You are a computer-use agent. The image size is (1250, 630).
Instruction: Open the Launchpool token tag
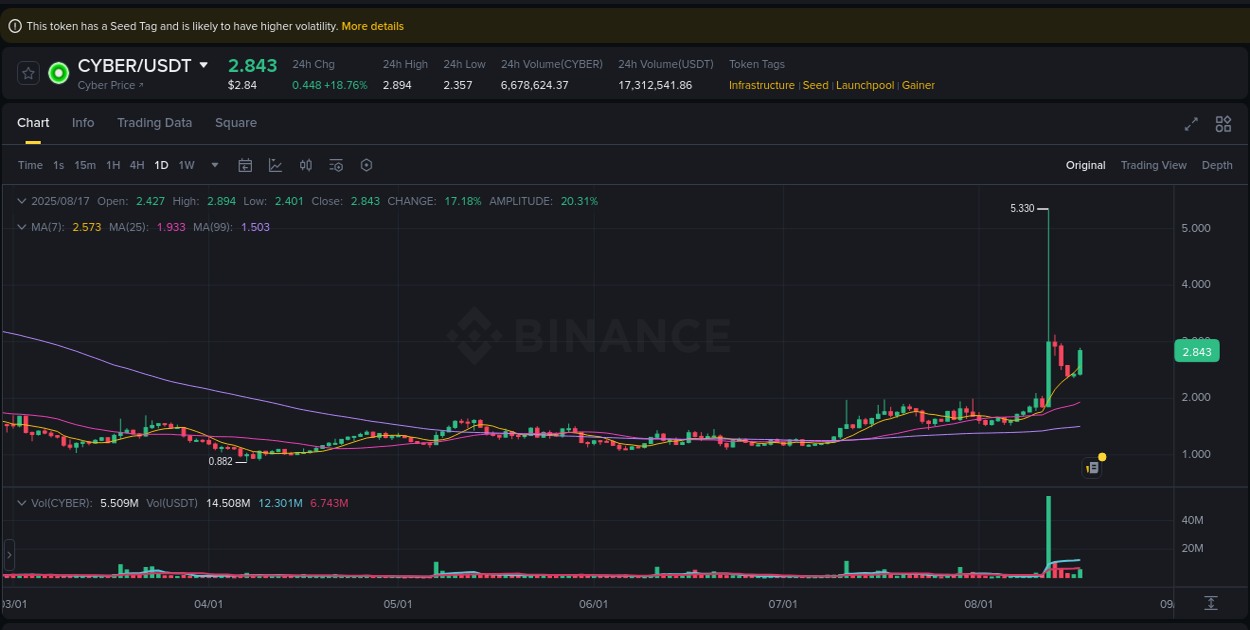[864, 85]
